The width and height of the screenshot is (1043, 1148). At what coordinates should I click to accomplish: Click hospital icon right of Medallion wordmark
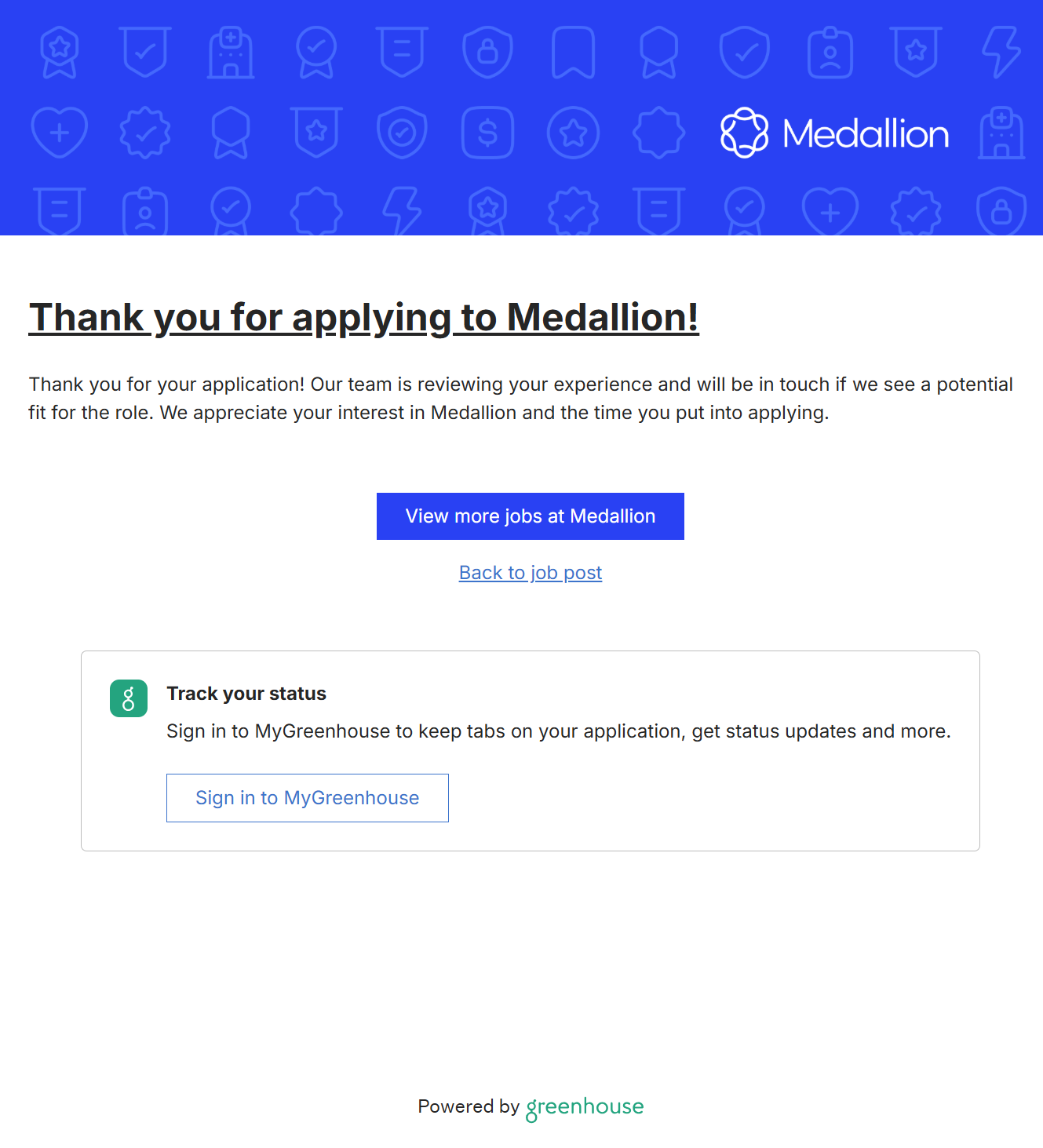[x=1001, y=133]
